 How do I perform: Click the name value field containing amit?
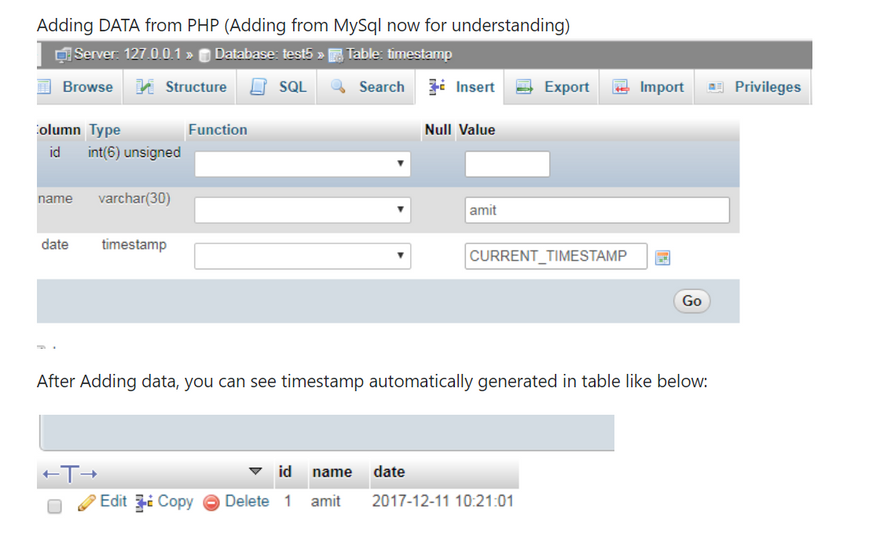(597, 210)
